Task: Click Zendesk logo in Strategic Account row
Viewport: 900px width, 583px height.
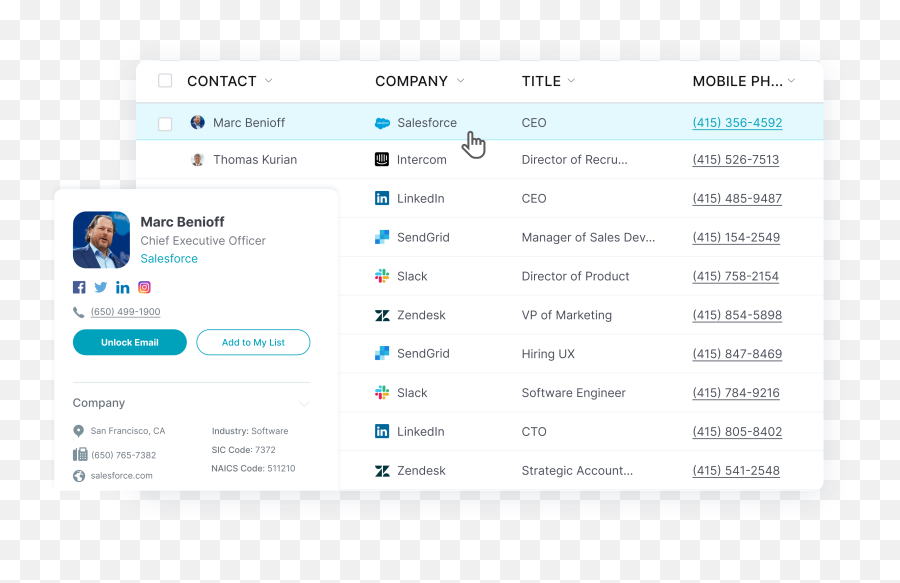Action: click(382, 471)
